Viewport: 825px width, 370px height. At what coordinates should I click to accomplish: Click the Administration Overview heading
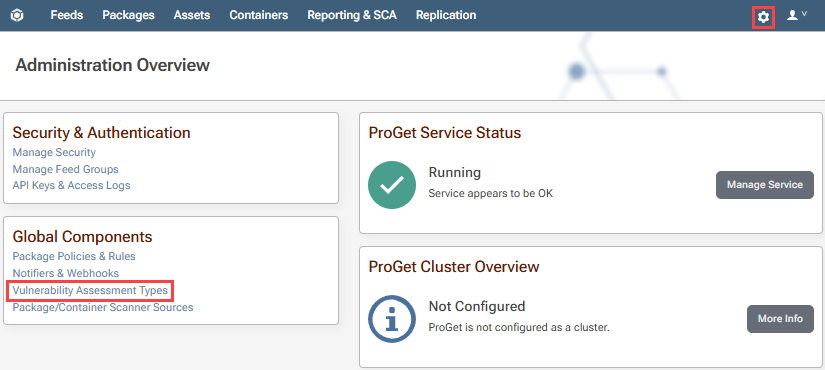click(x=113, y=65)
